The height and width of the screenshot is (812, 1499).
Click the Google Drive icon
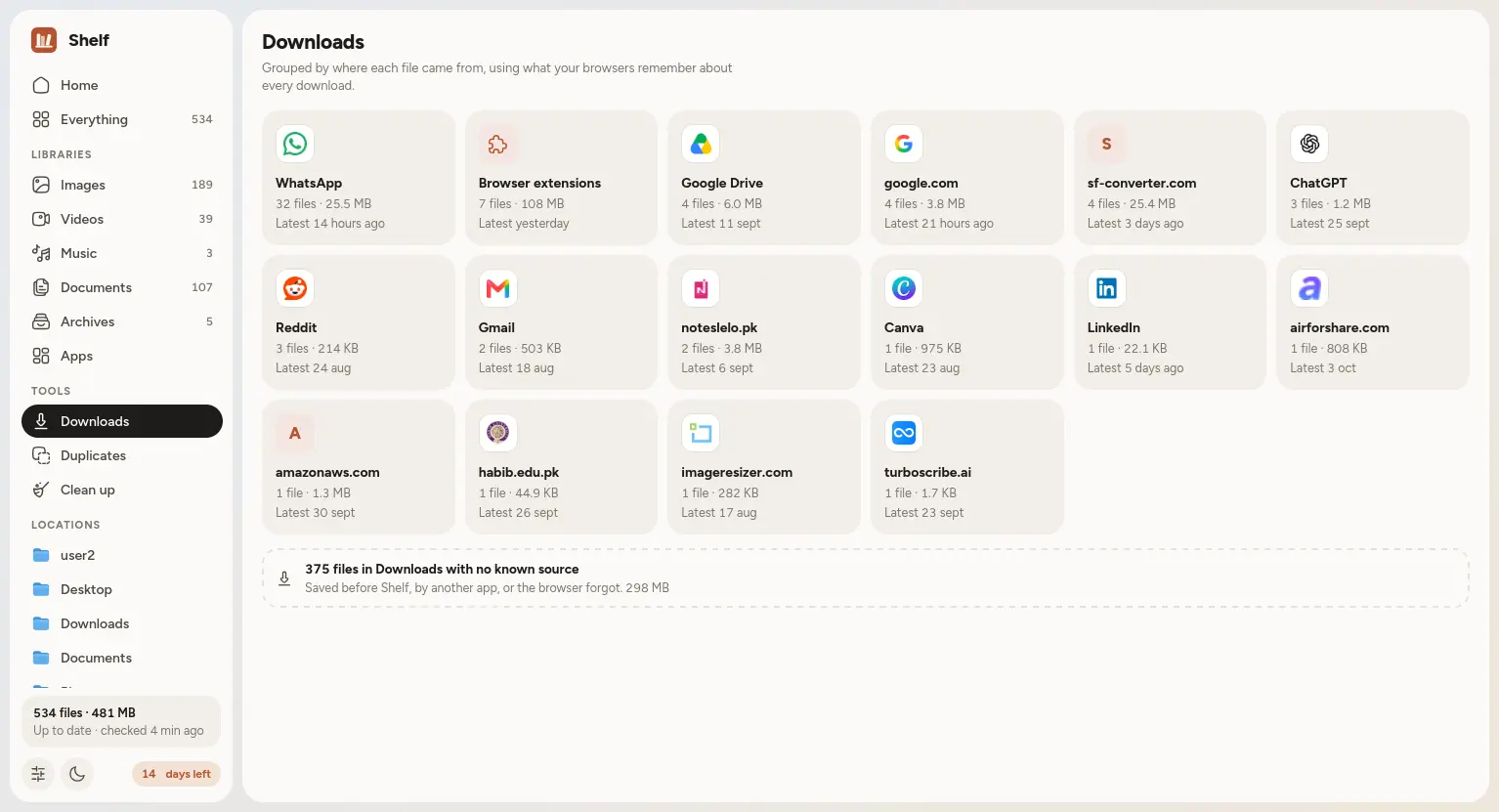coord(701,144)
